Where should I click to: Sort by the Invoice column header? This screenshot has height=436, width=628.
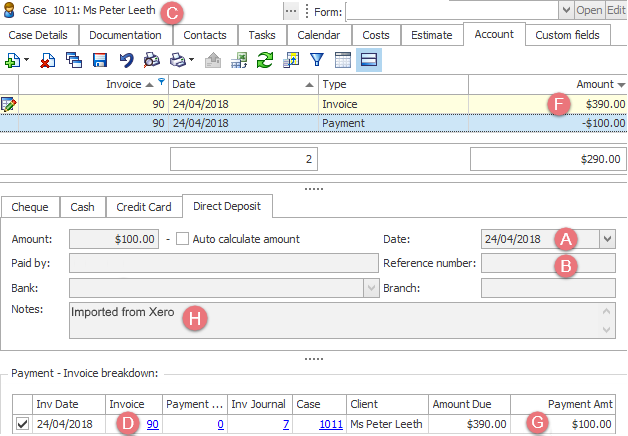[93, 84]
